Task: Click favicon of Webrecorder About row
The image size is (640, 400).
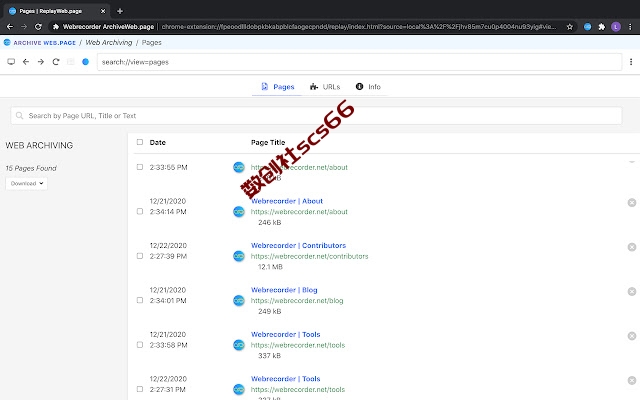Action: pos(239,211)
